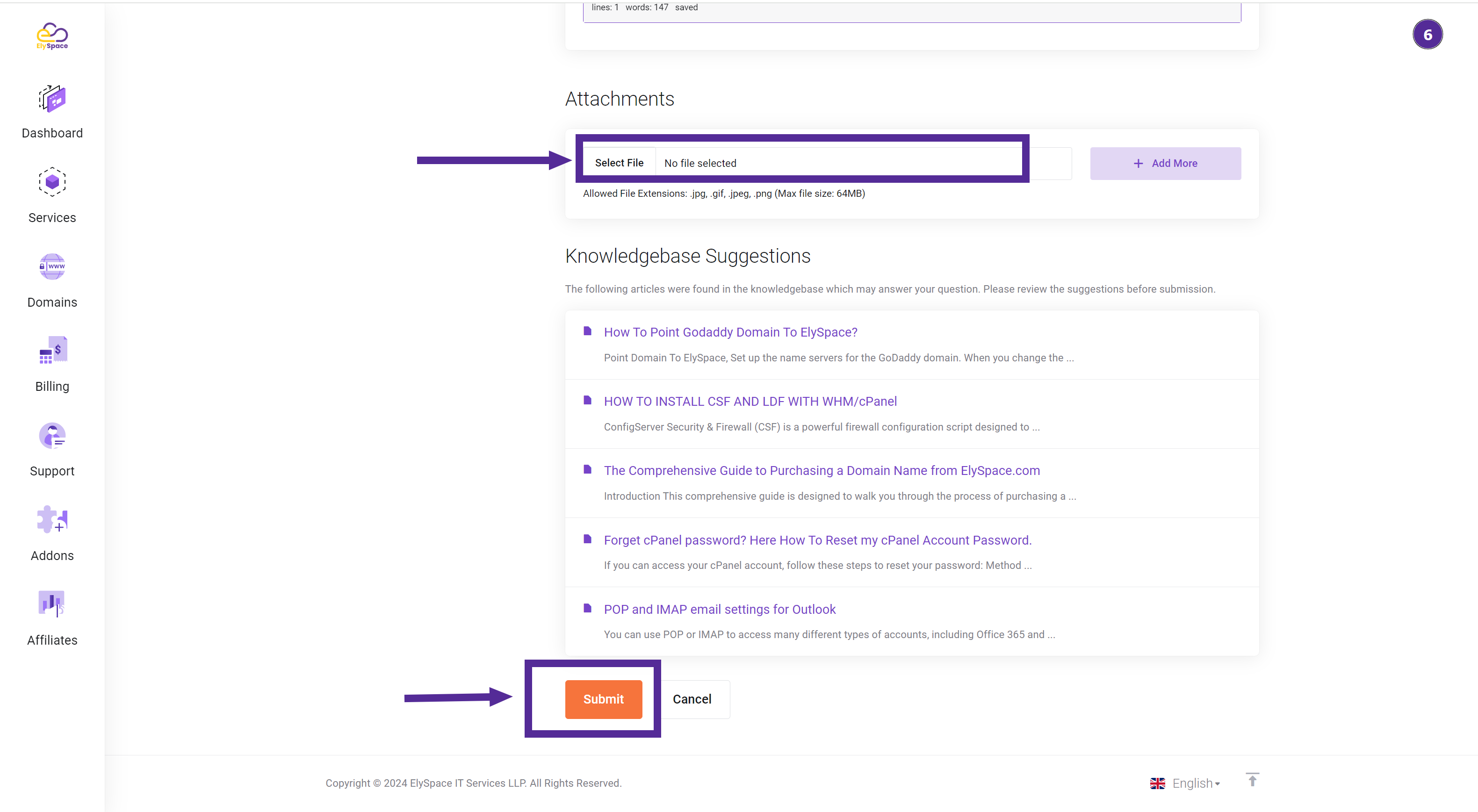Expand The Comprehensive Guide domain article

click(x=822, y=470)
